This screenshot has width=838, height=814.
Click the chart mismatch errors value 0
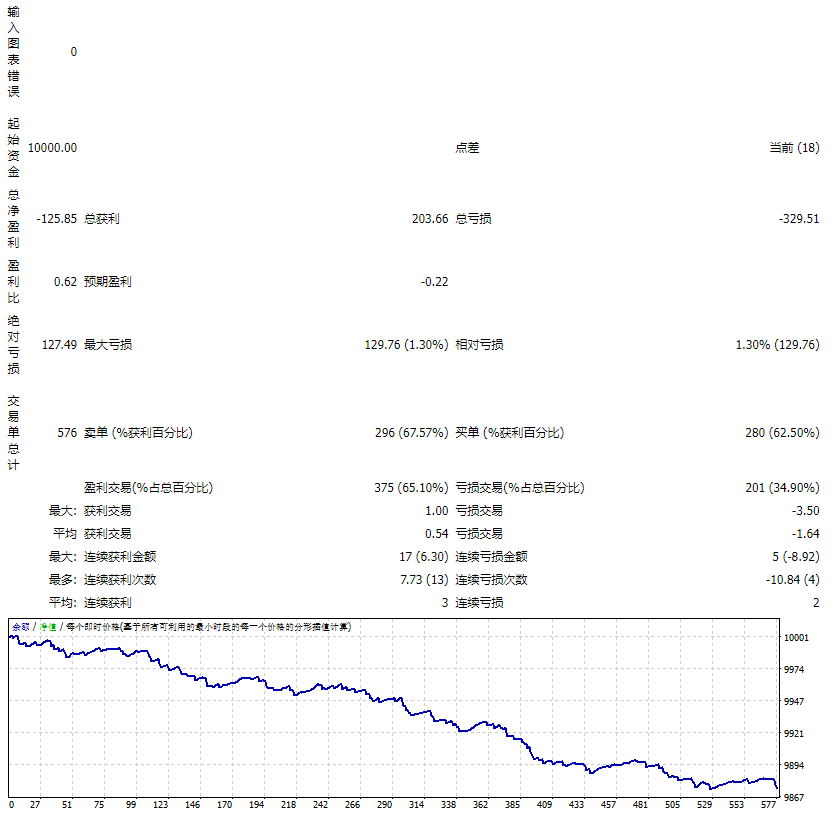coord(74,52)
